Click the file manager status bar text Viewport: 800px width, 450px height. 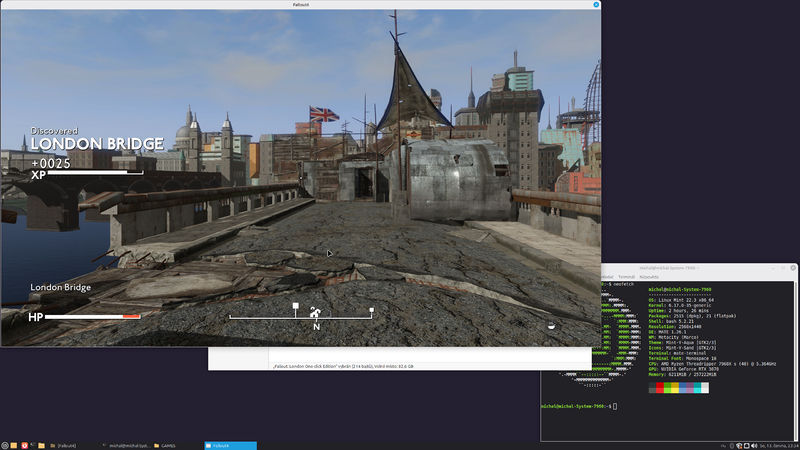coord(343,366)
